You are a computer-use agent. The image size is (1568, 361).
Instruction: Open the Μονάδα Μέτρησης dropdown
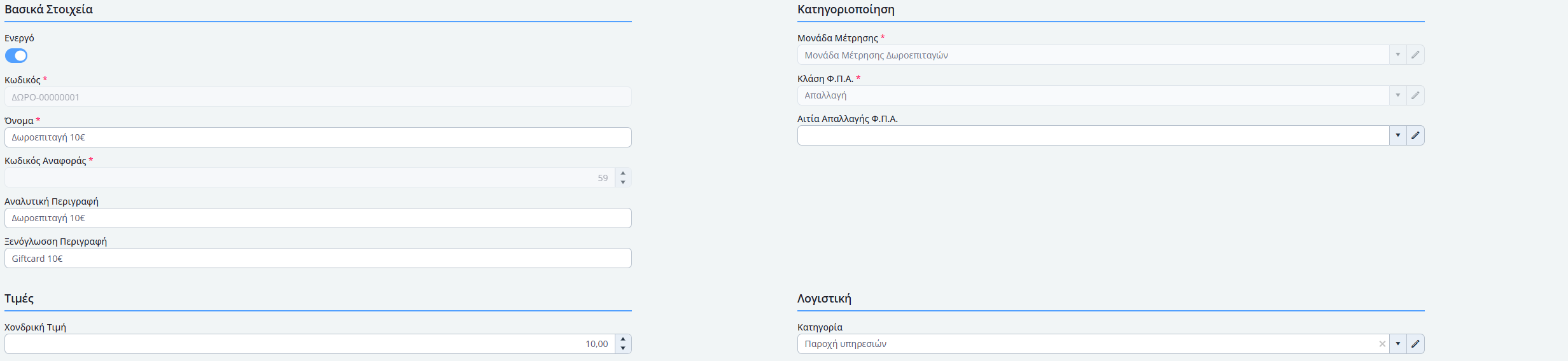[1397, 55]
